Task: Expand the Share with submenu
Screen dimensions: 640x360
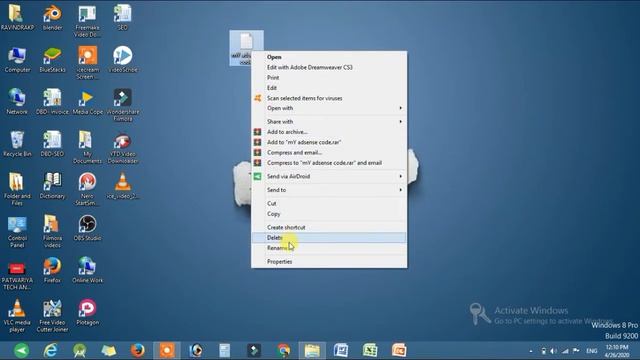Action: pyautogui.click(x=329, y=122)
